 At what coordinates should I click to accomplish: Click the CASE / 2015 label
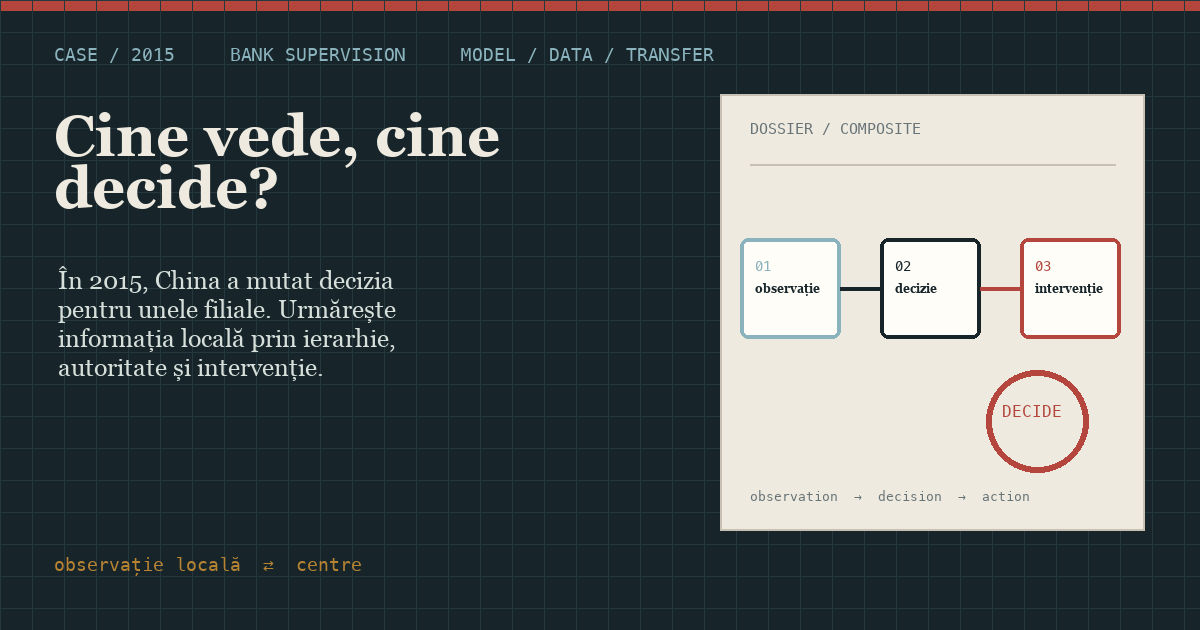pos(114,55)
